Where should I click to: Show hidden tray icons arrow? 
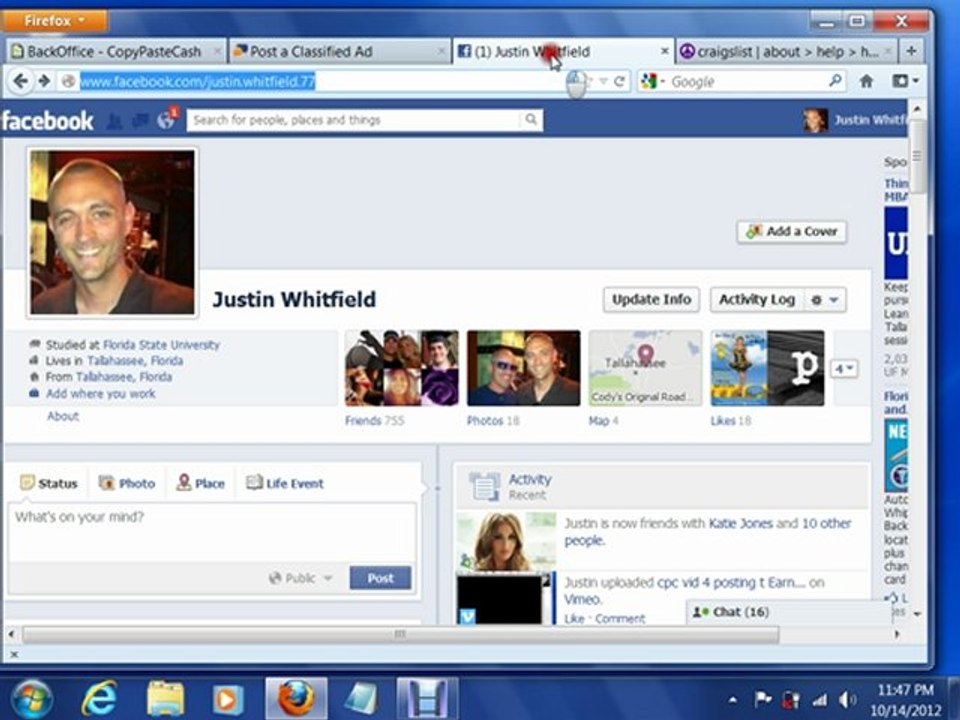[x=733, y=699]
